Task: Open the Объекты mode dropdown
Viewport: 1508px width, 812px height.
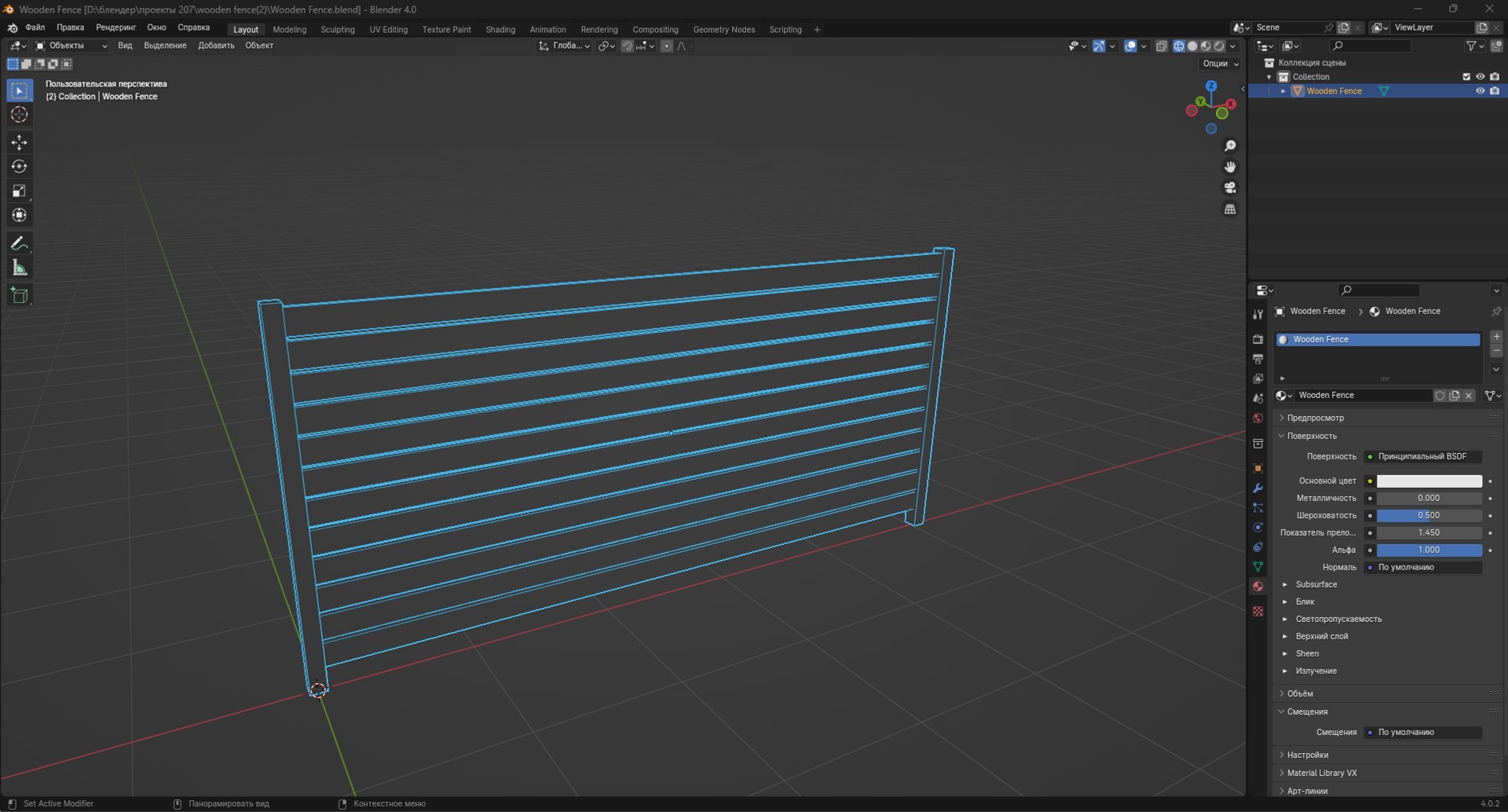Action: 71,46
